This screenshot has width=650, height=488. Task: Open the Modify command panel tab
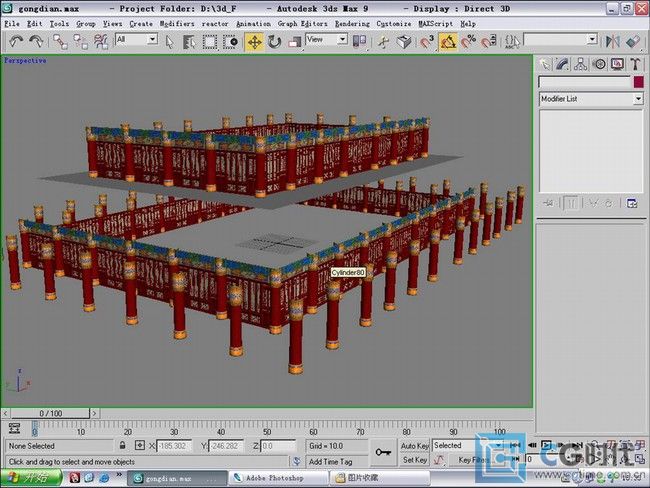[x=563, y=64]
